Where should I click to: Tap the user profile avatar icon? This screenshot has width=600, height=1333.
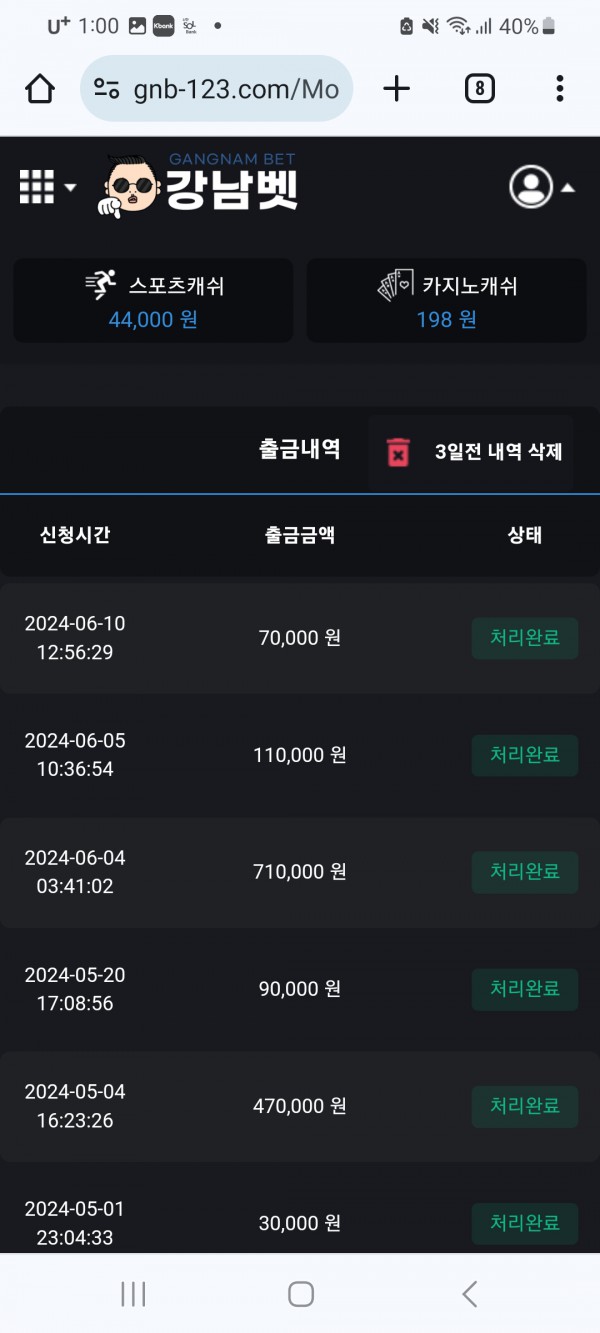pyautogui.click(x=530, y=187)
